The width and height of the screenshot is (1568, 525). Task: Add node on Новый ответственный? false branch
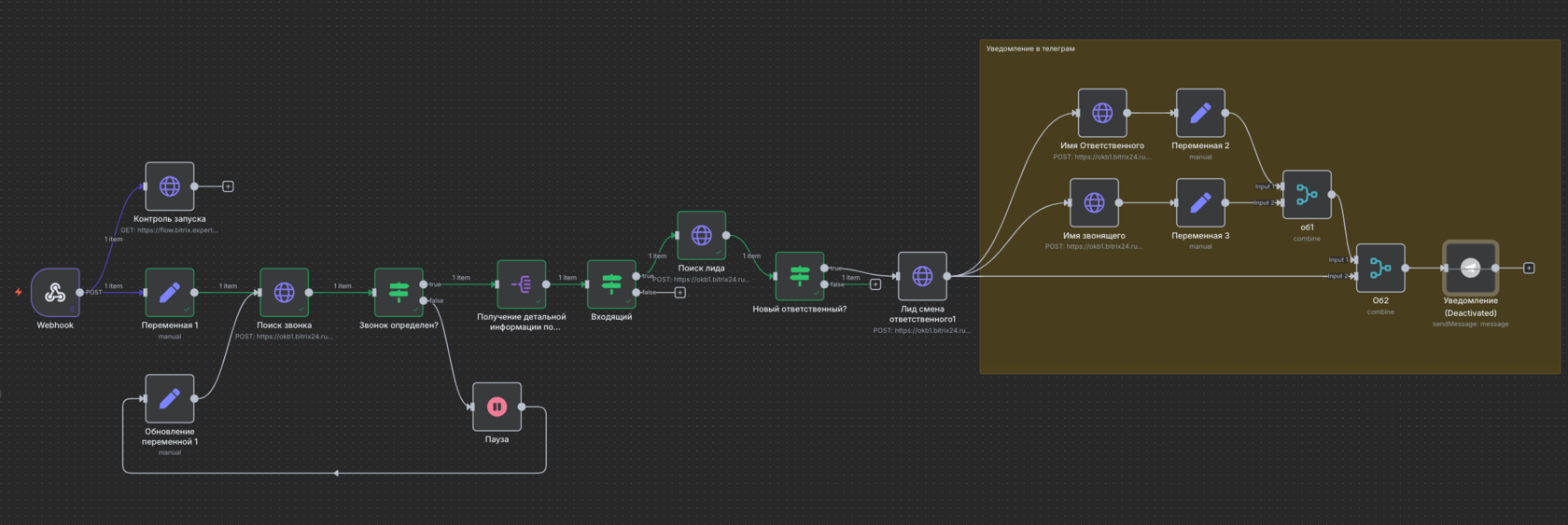pos(875,284)
